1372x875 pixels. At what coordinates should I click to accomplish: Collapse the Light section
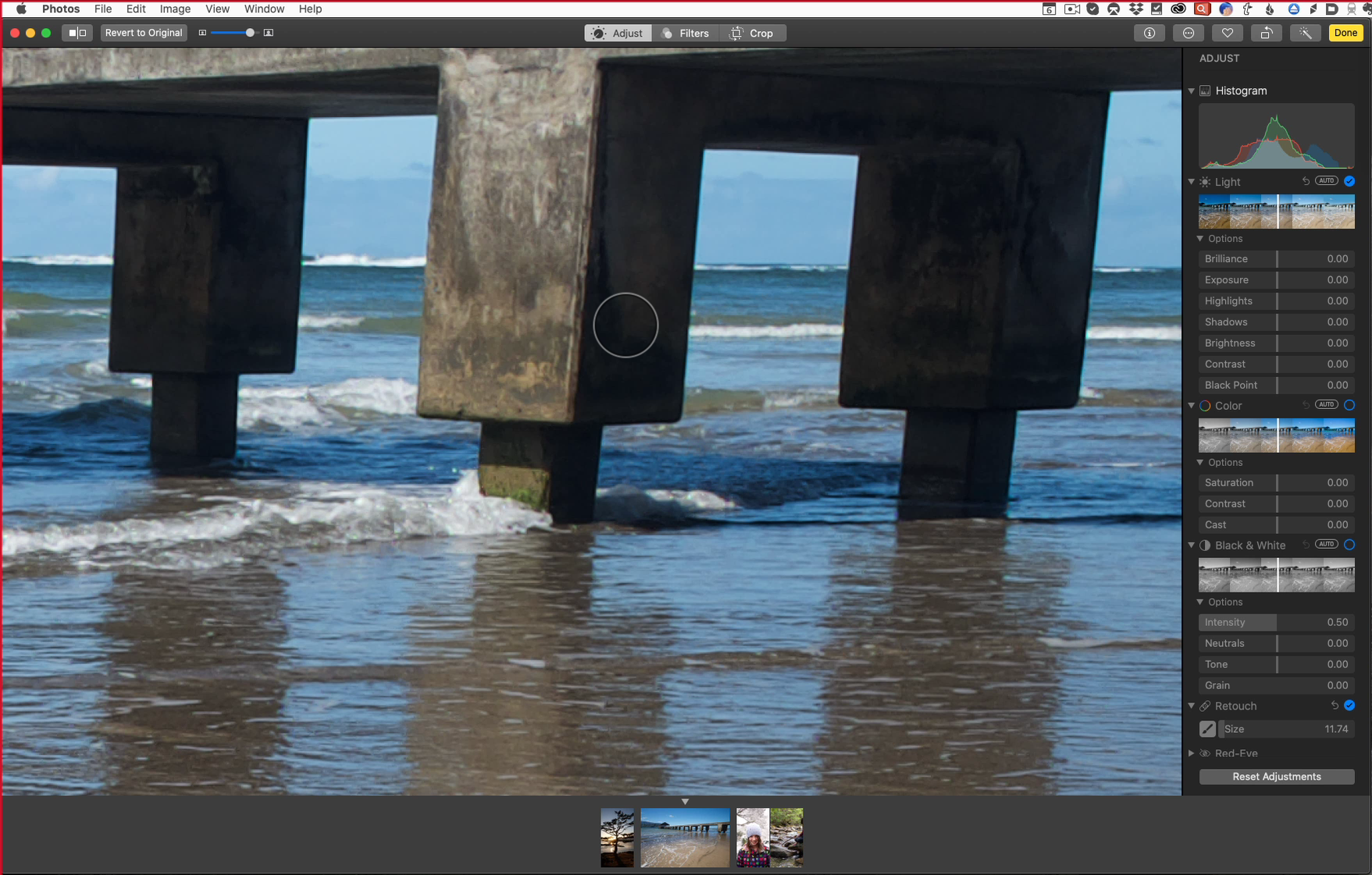(1192, 182)
